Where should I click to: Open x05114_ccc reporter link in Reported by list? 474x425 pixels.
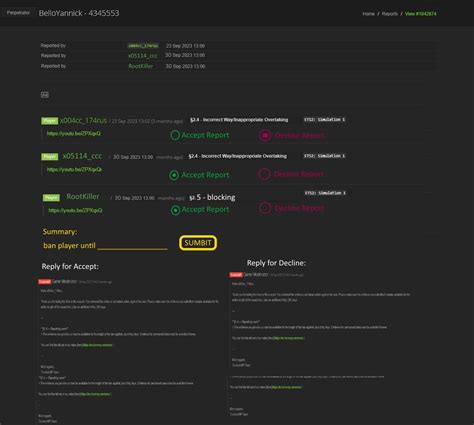click(x=143, y=56)
